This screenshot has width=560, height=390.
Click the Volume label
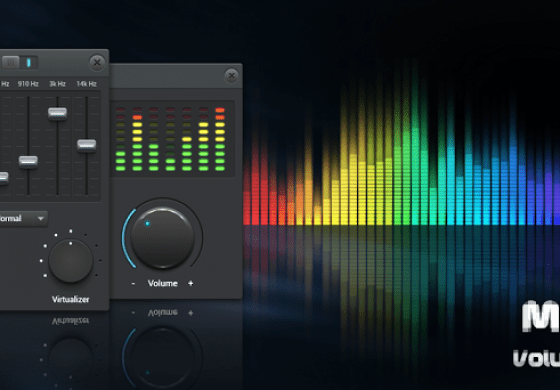pyautogui.click(x=162, y=283)
